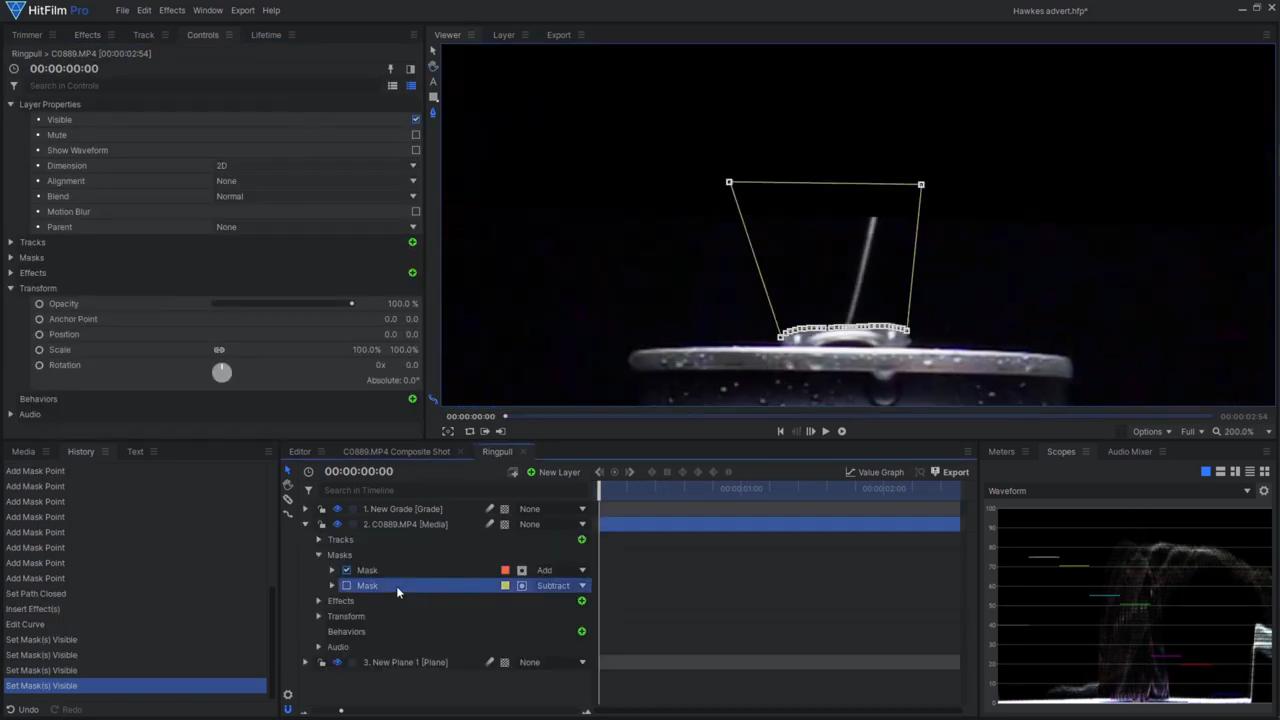The height and width of the screenshot is (720, 1280).
Task: Hide the New Grade layer eye
Action: (337, 509)
